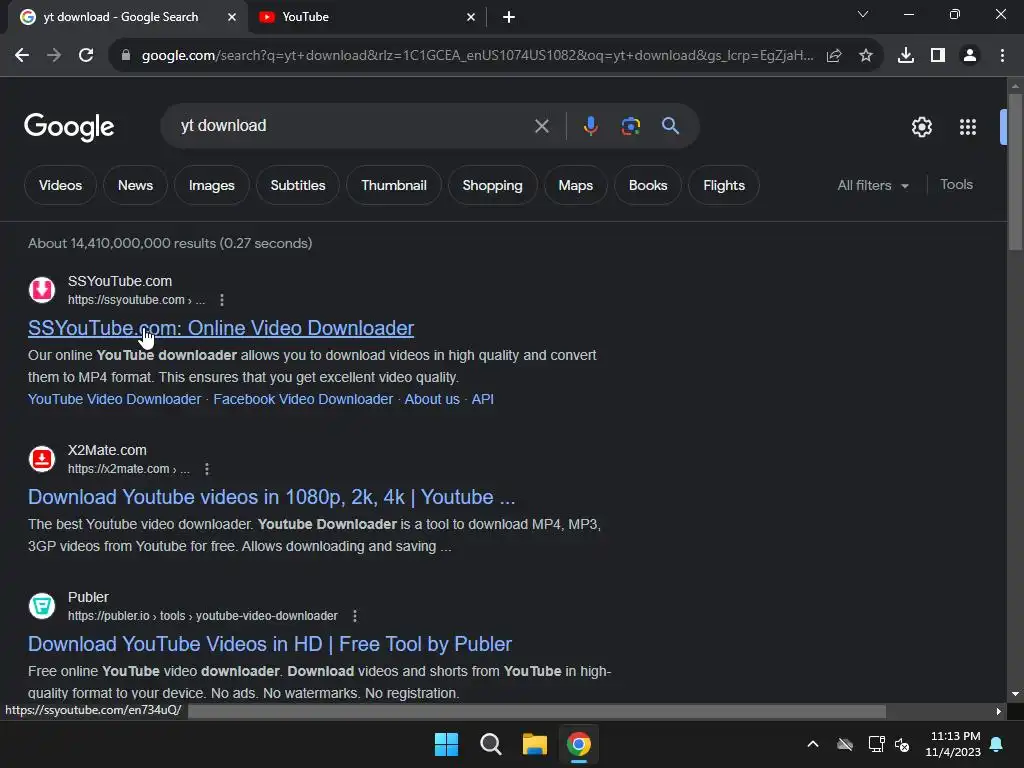Clear the search box text
The image size is (1024, 768).
coord(541,126)
